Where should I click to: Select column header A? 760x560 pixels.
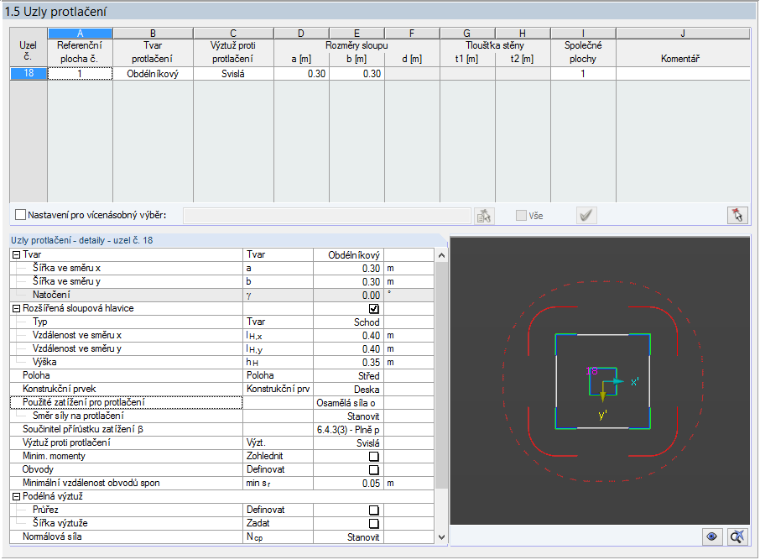click(80, 33)
